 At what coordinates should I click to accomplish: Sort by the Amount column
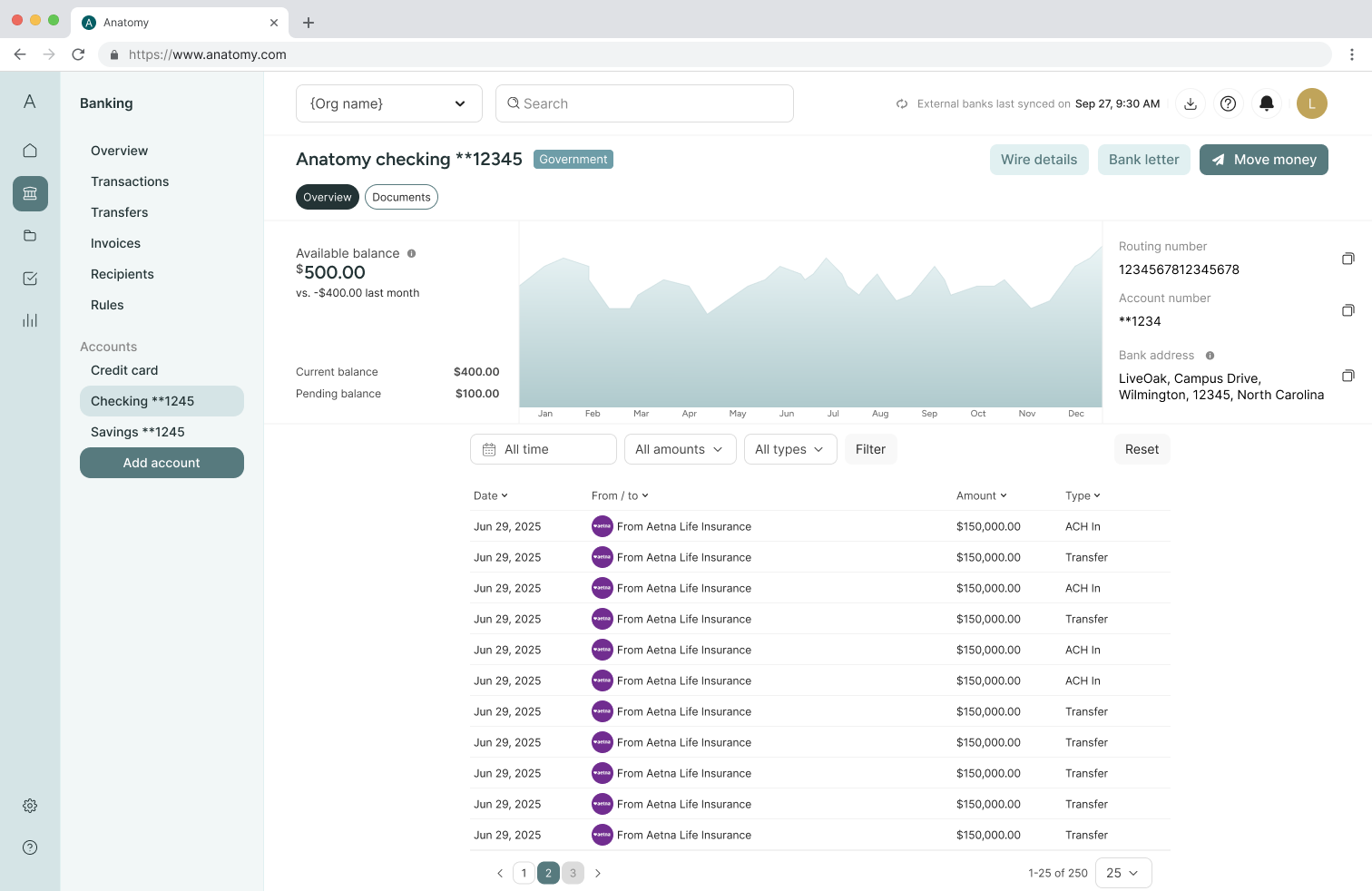[982, 495]
